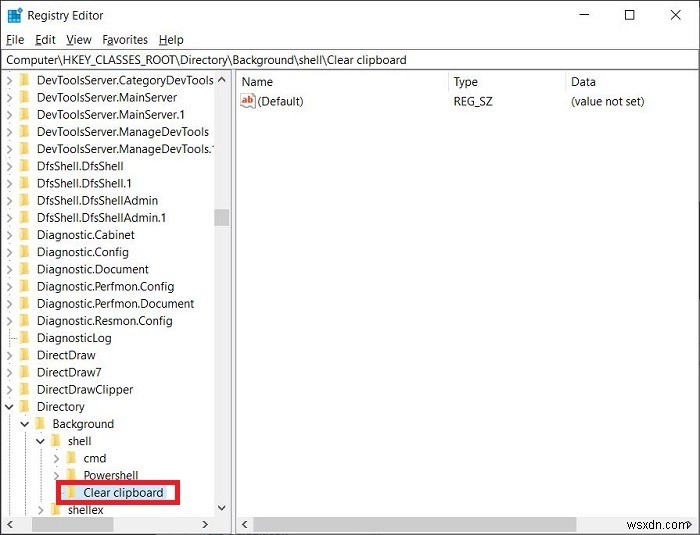Click values pane scroll left arrow
This screenshot has width=700, height=535.
coord(245,524)
